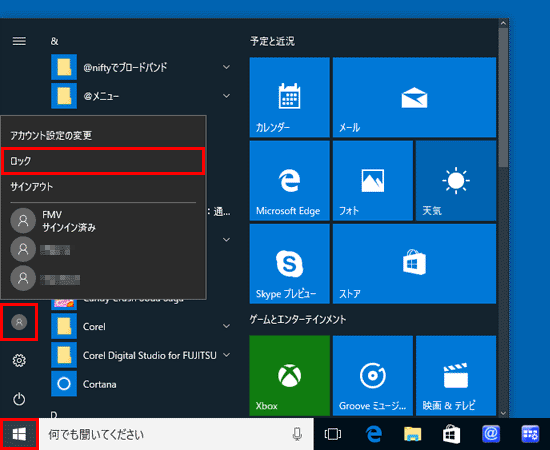Open the Xbox tile
The image size is (550, 450).
(289, 375)
